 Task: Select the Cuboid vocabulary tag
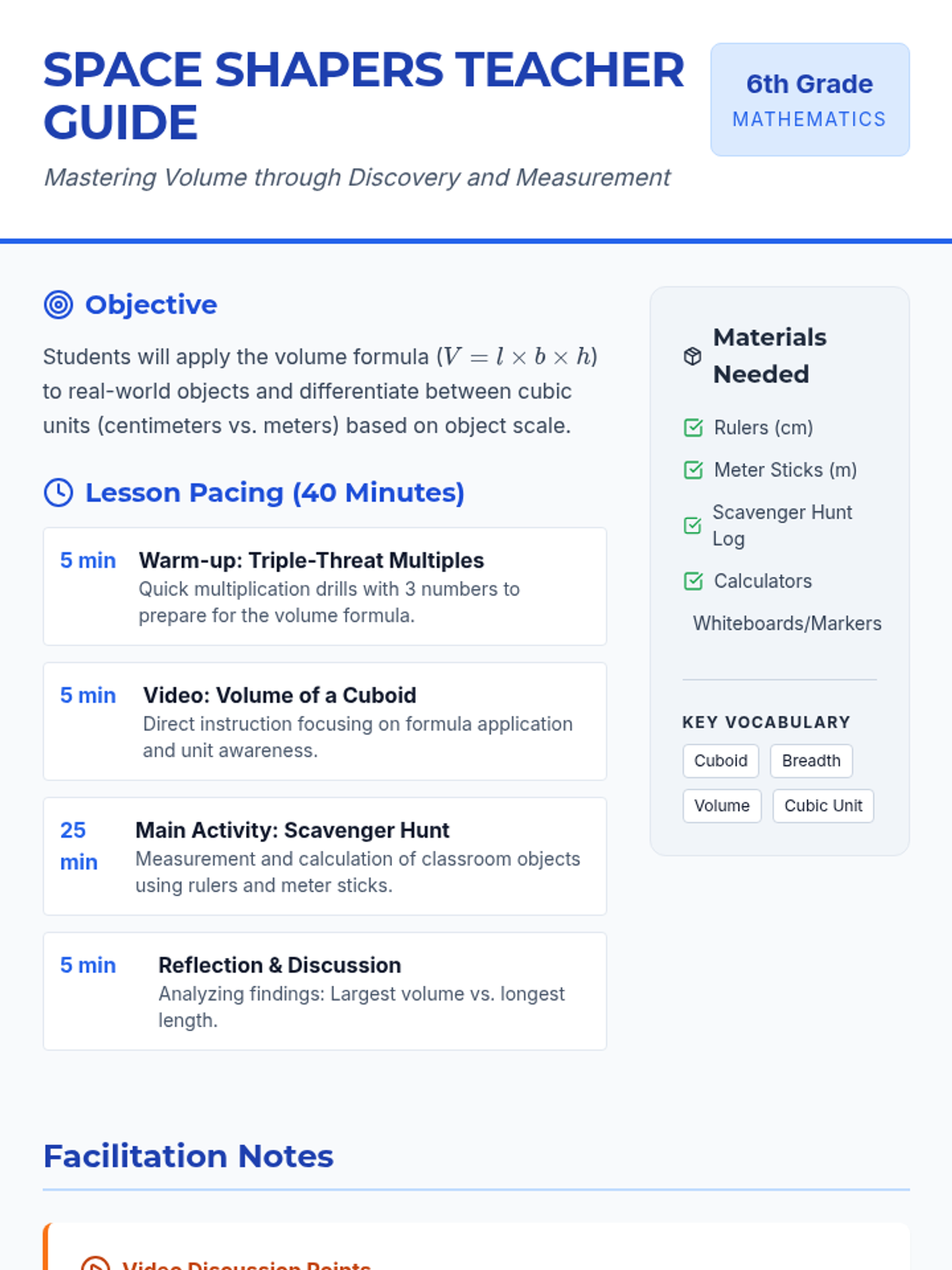[x=720, y=760]
